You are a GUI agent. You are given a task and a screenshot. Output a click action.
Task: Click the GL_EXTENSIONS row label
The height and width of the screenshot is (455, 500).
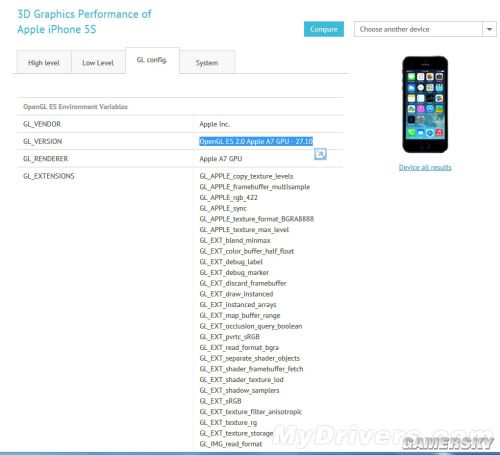coord(49,176)
